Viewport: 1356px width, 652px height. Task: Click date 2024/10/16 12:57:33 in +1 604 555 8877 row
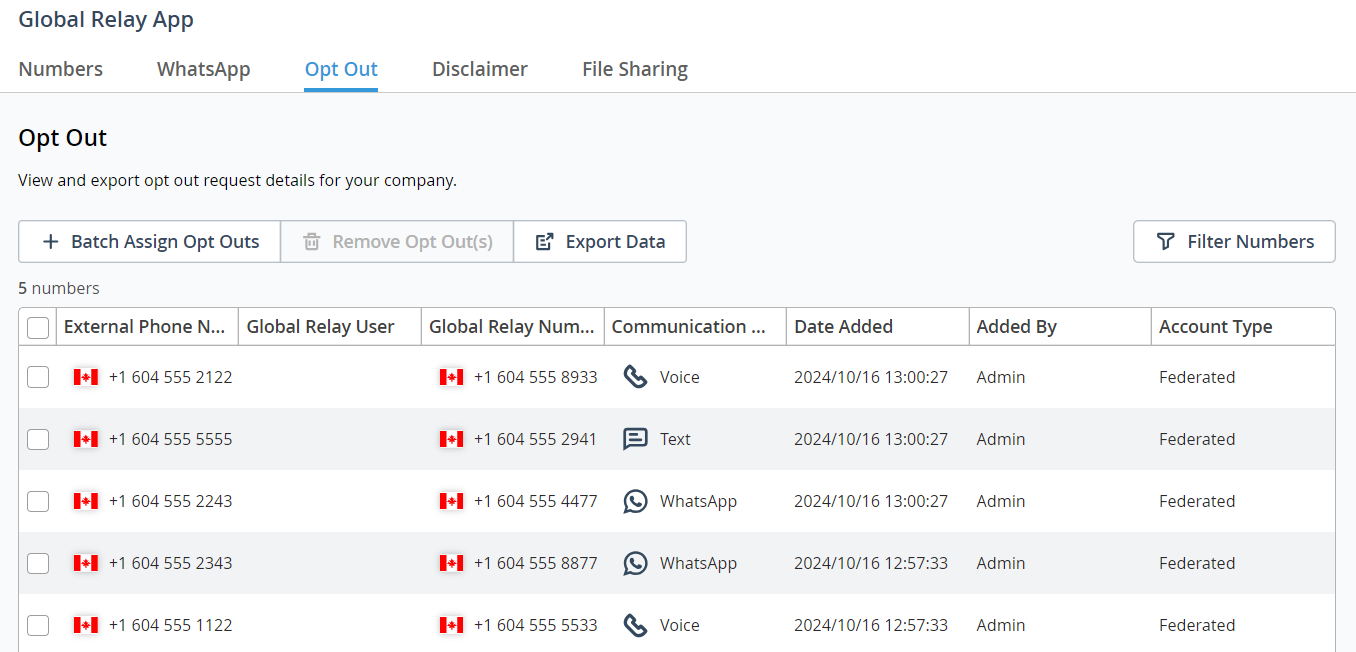click(x=871, y=563)
